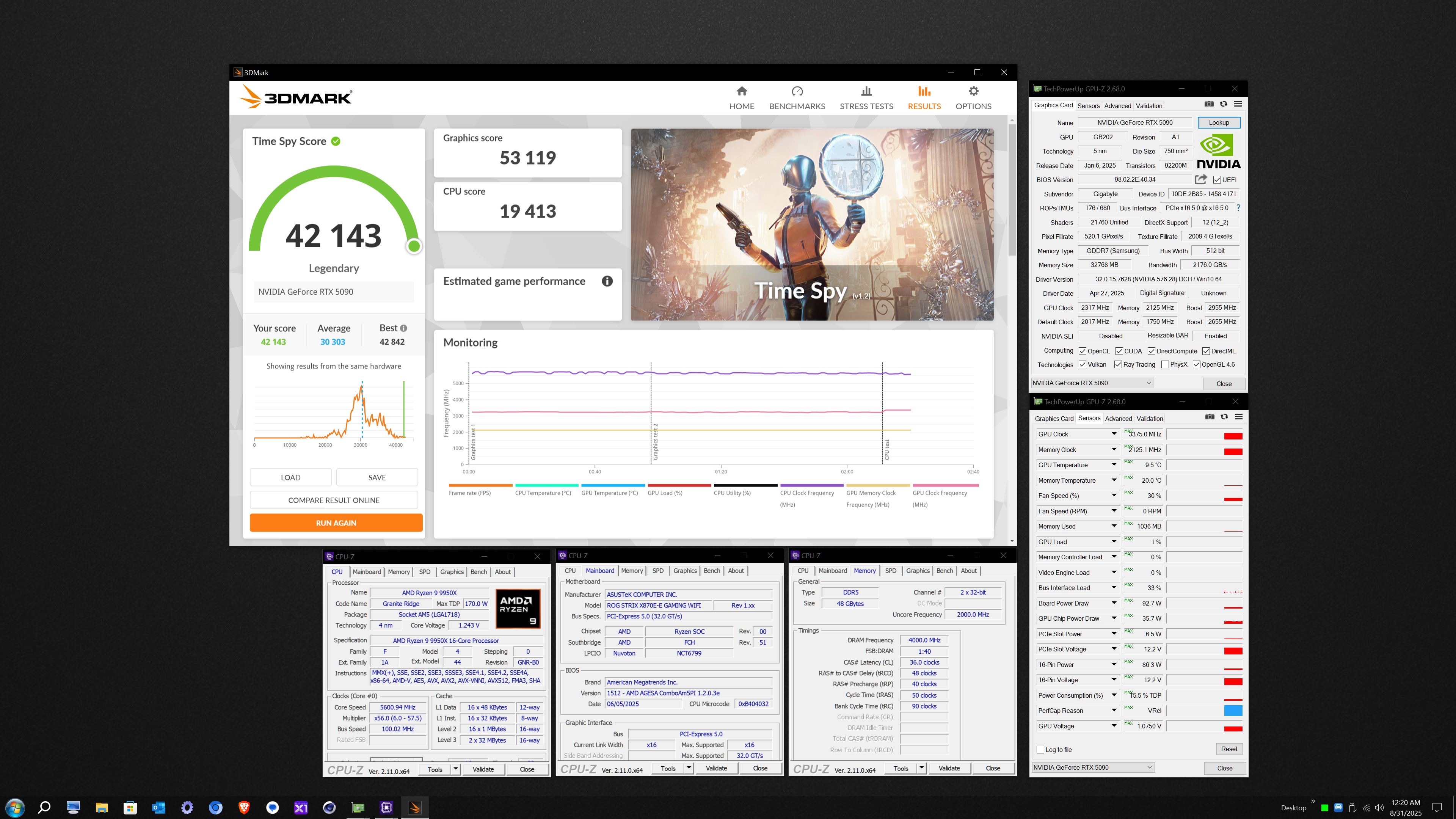Open OPTIONS via the gear icon in 3DMark
This screenshot has width=1456, height=819.
[973, 91]
